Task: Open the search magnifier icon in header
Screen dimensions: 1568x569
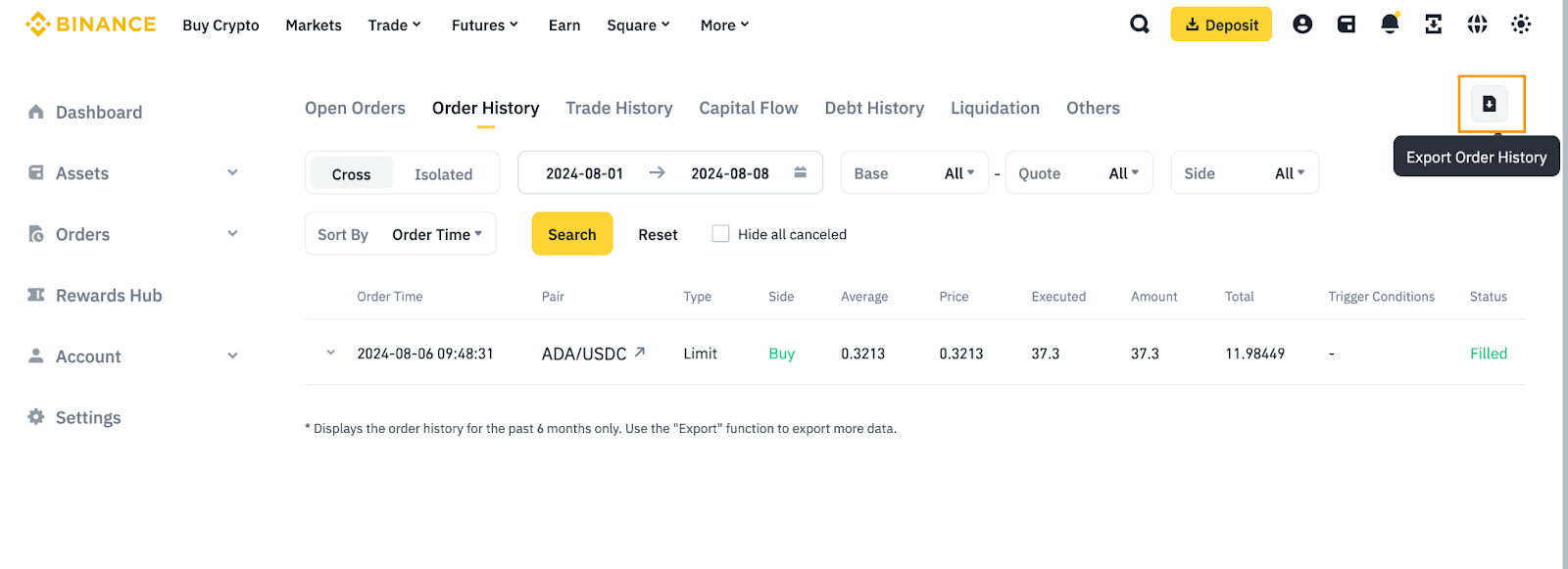Action: click(x=1140, y=24)
